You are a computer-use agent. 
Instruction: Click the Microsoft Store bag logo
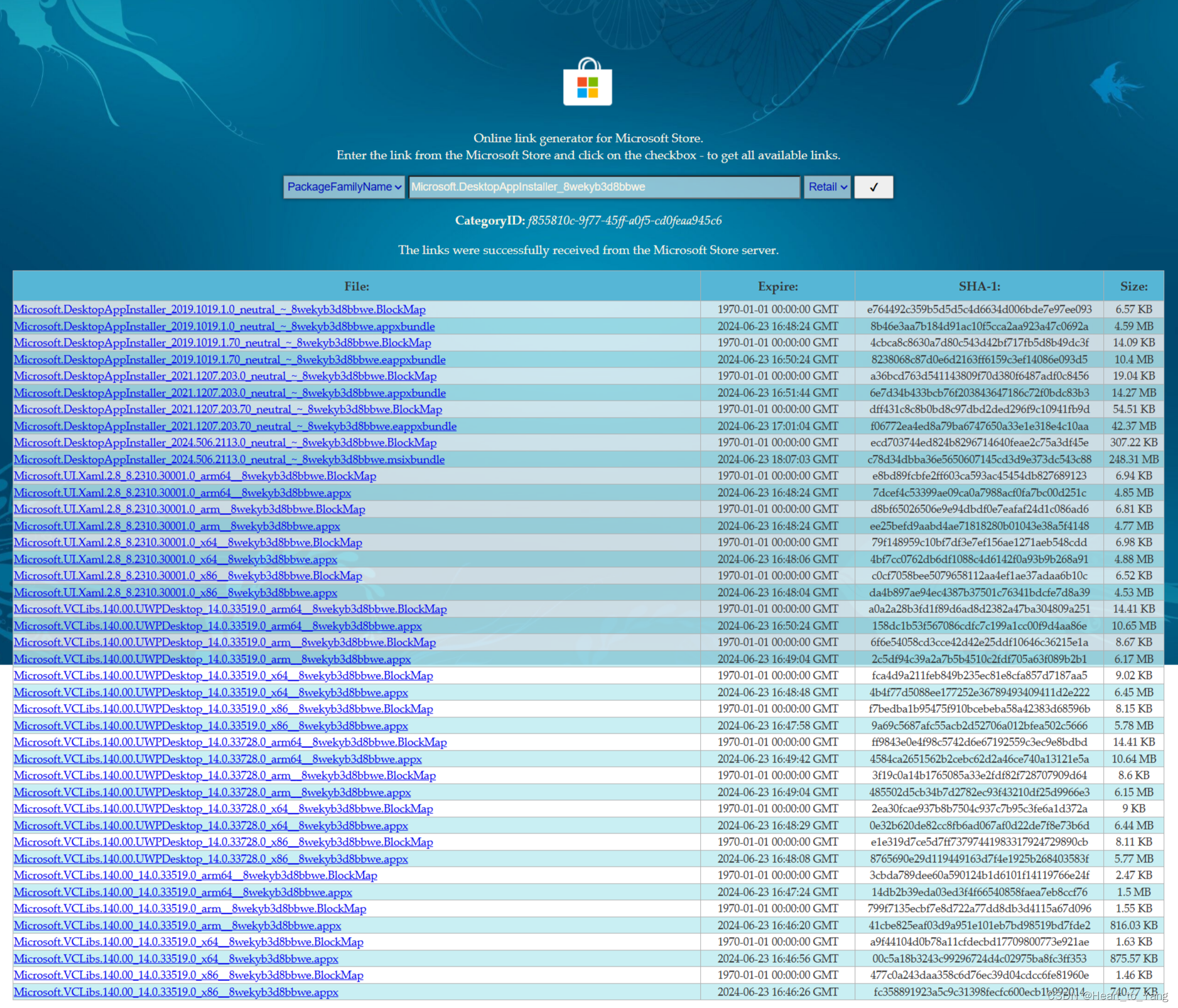(x=588, y=82)
